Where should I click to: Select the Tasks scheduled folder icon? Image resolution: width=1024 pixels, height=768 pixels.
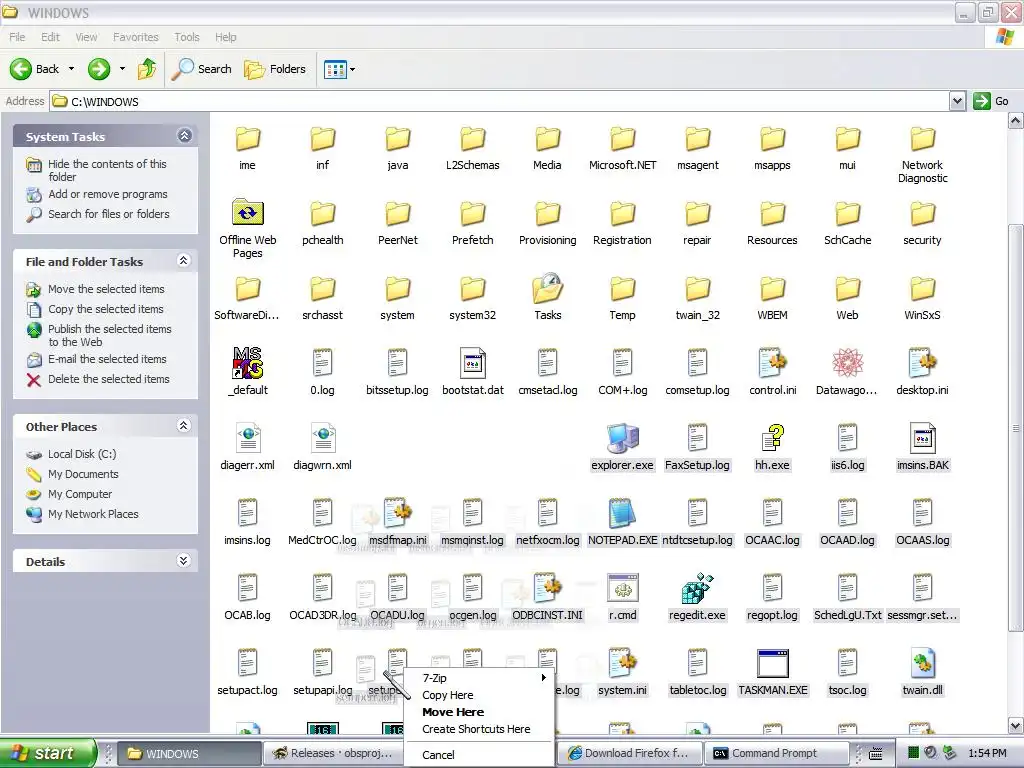click(547, 288)
